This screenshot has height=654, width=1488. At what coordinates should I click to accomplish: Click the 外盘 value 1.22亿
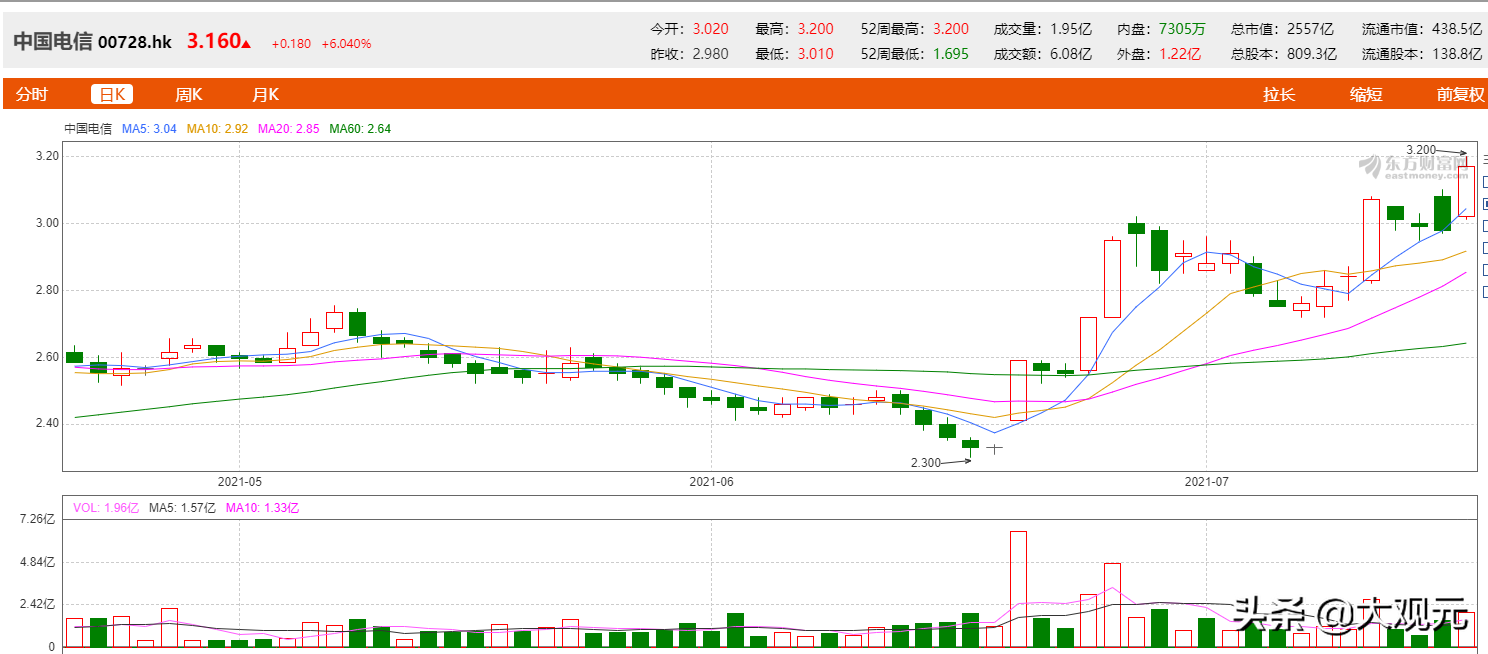pyautogui.click(x=1180, y=54)
